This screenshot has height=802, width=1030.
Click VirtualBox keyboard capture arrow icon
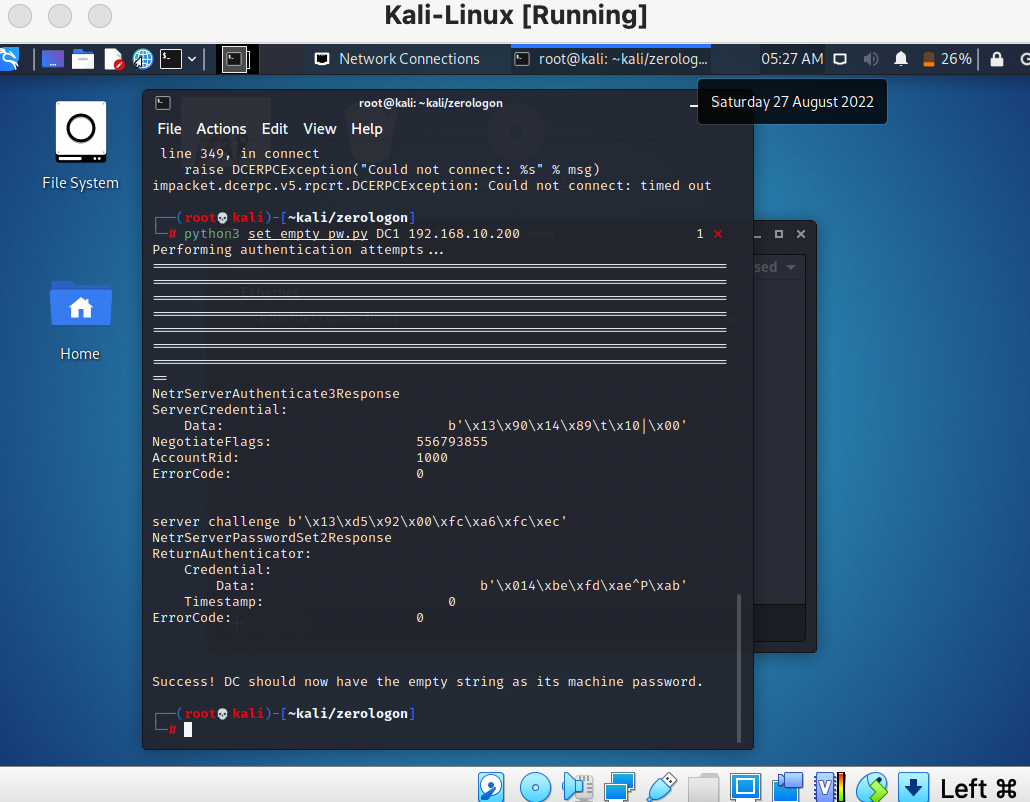pos(914,787)
